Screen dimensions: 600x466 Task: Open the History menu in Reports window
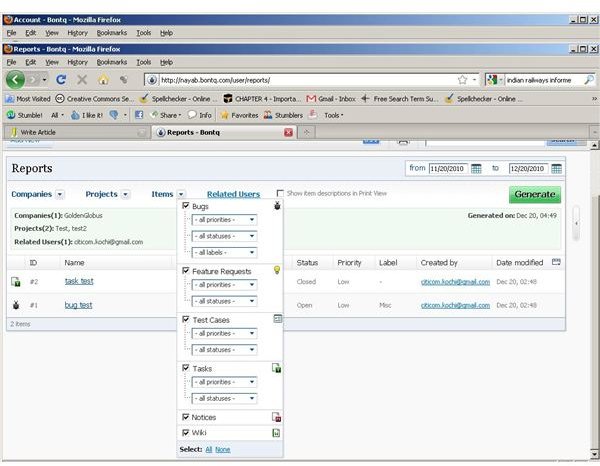click(77, 62)
